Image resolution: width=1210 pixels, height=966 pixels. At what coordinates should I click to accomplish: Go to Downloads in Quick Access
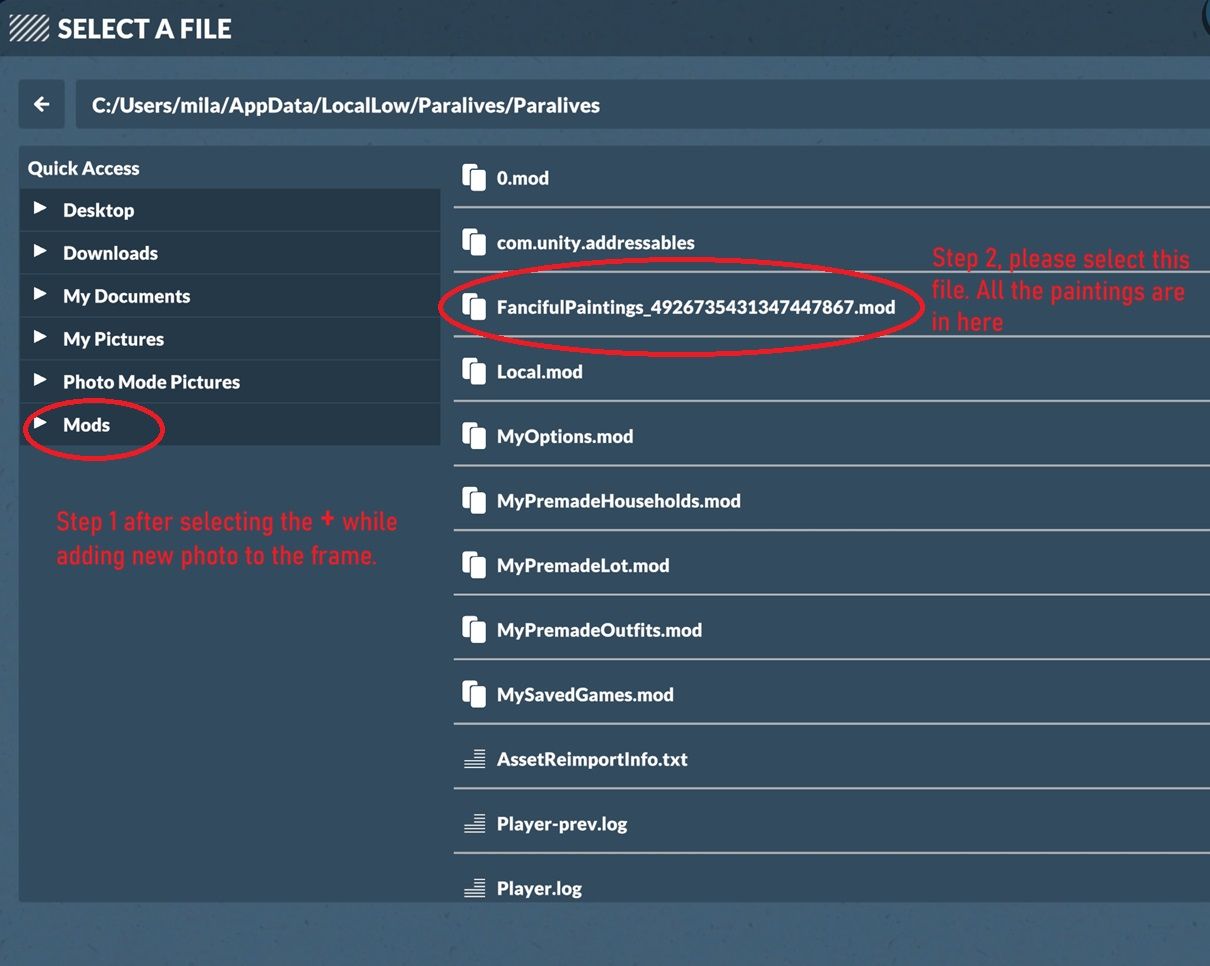[x=230, y=253]
